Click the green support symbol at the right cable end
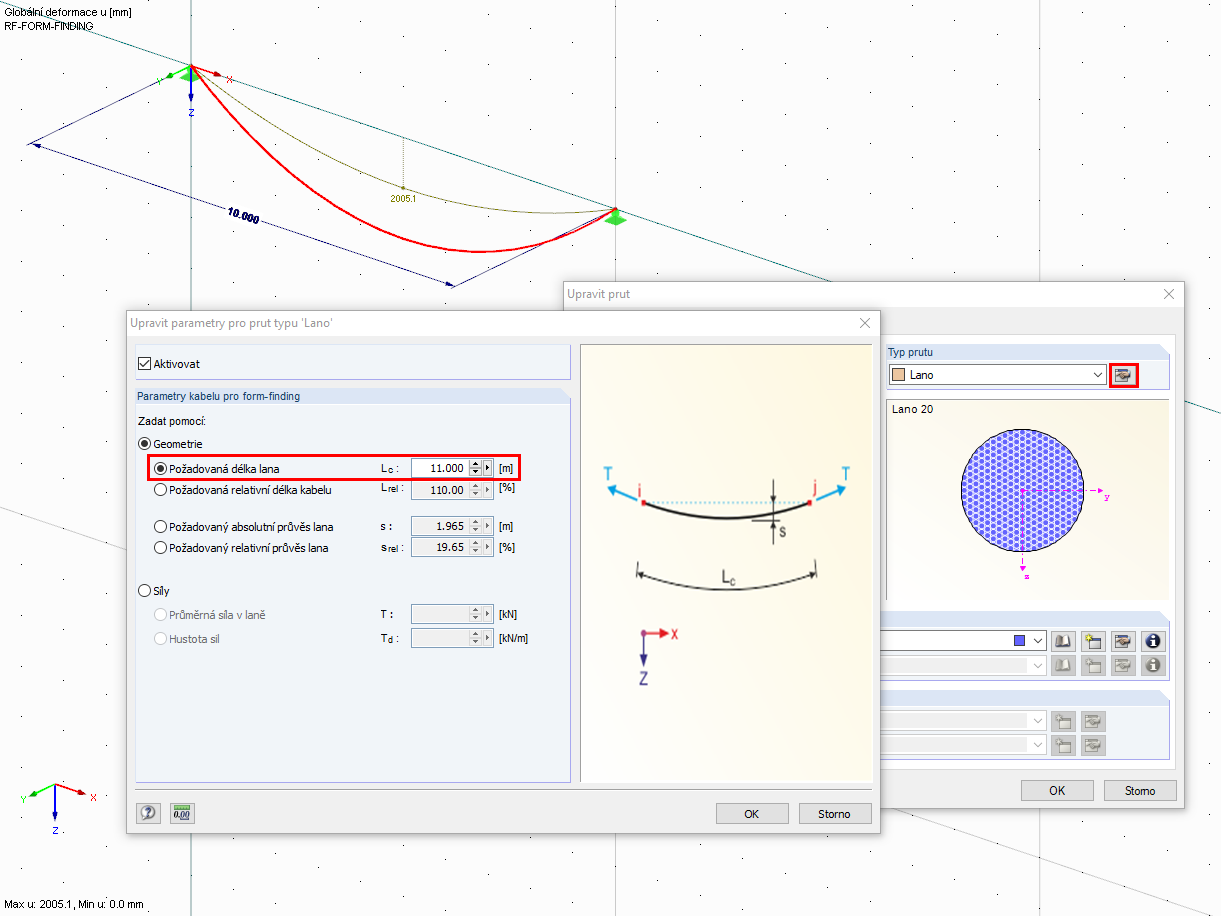This screenshot has width=1221, height=916. (x=616, y=216)
